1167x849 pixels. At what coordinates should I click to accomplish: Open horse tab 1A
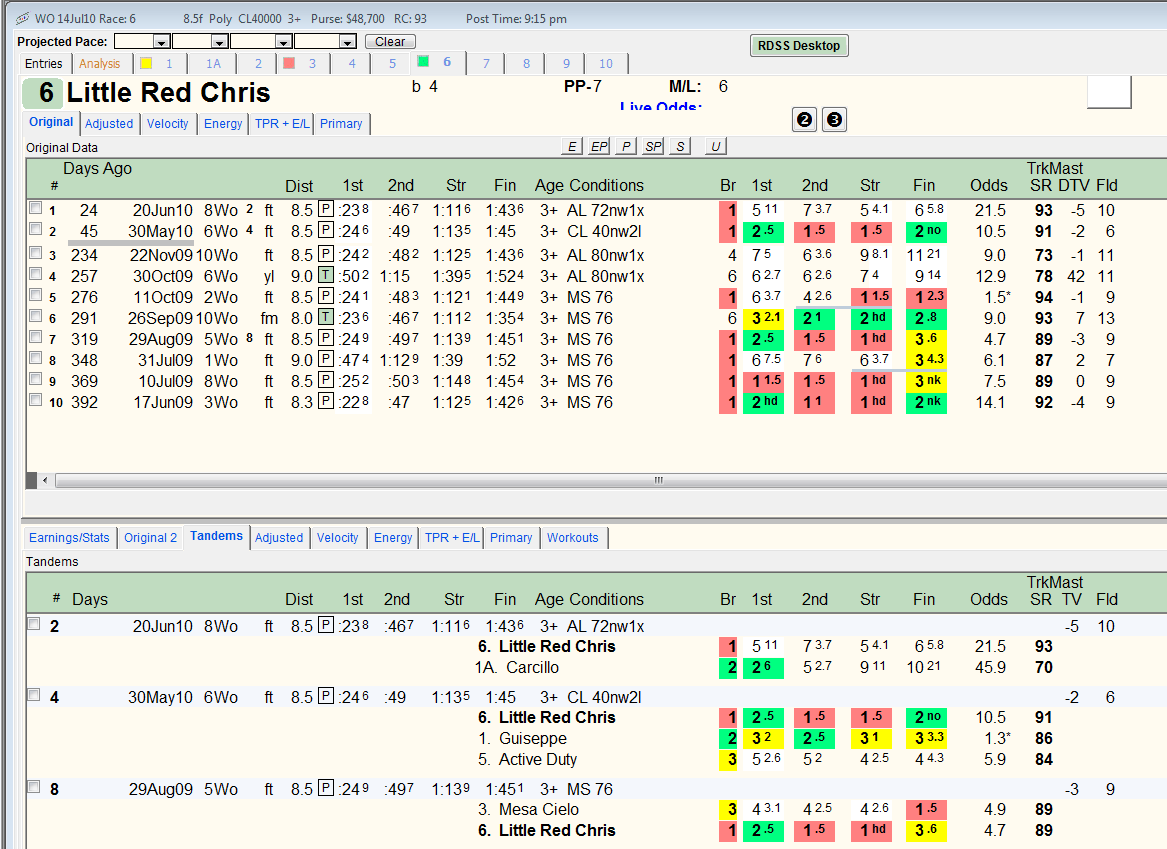pyautogui.click(x=213, y=64)
